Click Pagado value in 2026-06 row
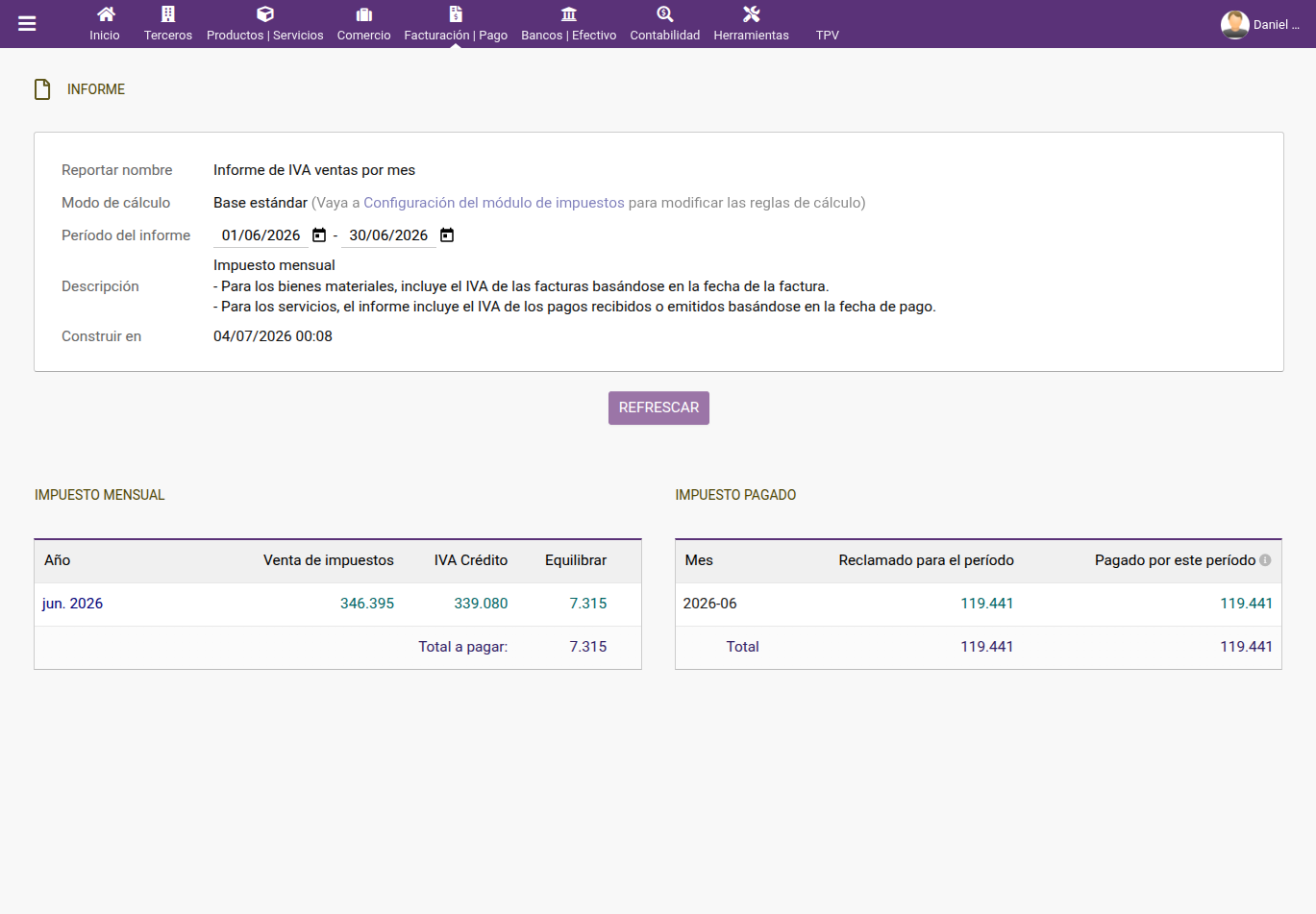Image resolution: width=1316 pixels, height=914 pixels. point(1247,604)
